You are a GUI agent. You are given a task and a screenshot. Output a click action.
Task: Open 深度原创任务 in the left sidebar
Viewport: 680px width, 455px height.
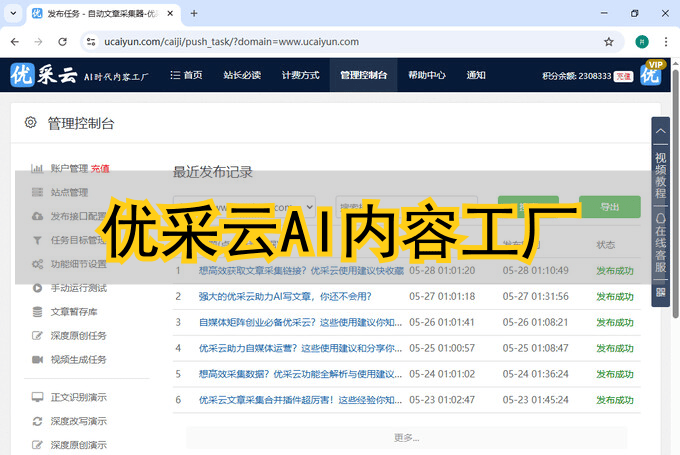78,335
